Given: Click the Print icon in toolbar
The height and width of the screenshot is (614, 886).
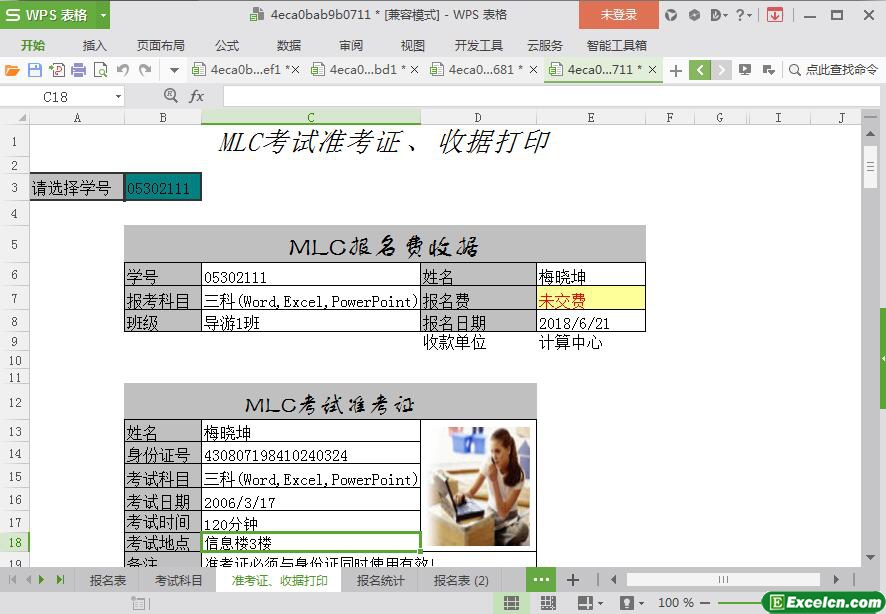Looking at the screenshot, I should pyautogui.click(x=78, y=70).
